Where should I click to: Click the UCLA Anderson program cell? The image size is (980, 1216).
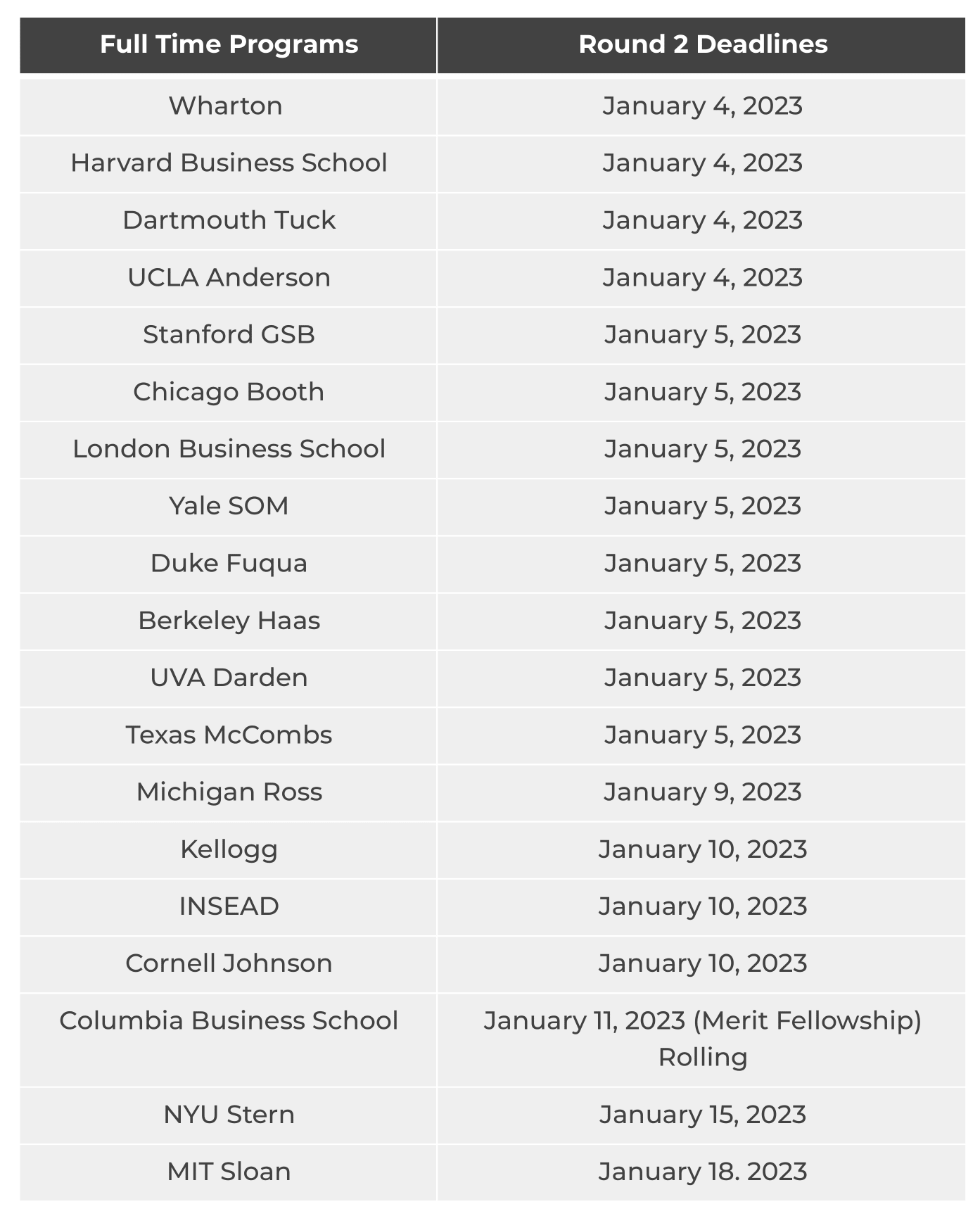(x=229, y=277)
